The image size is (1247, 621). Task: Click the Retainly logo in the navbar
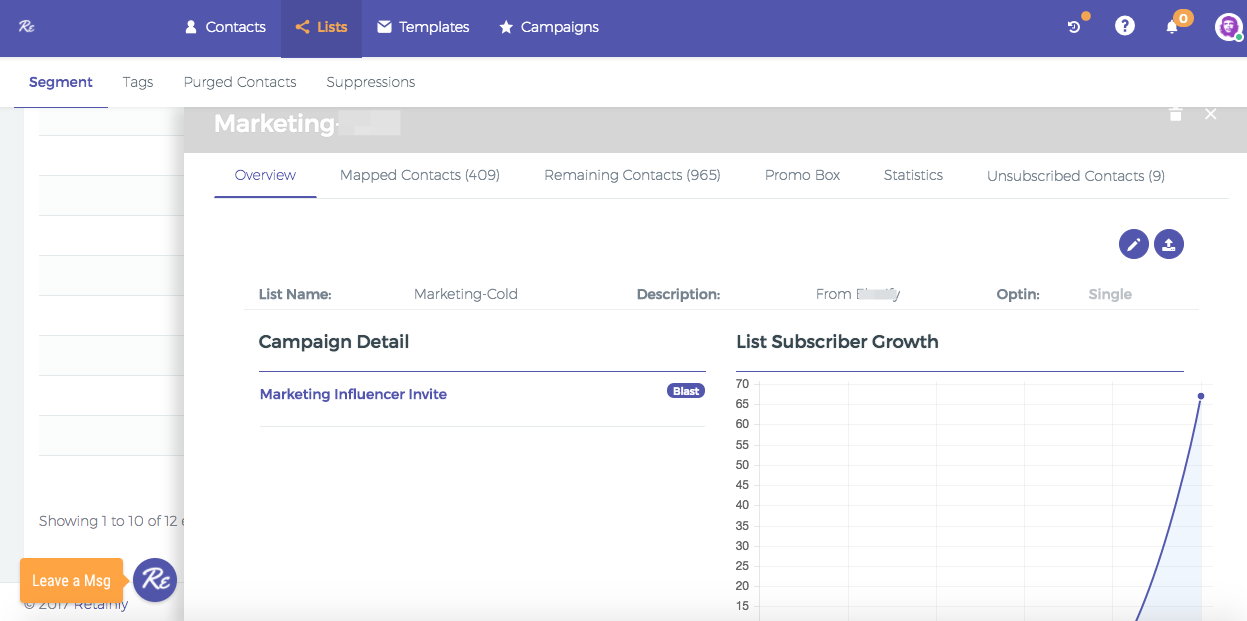pyautogui.click(x=27, y=27)
